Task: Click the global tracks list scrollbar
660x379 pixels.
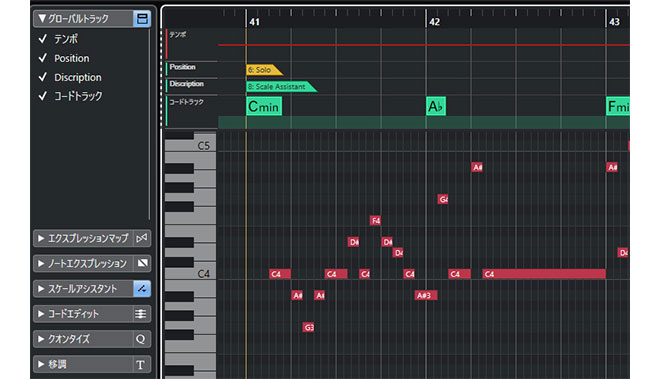Action: pyautogui.click(x=149, y=124)
